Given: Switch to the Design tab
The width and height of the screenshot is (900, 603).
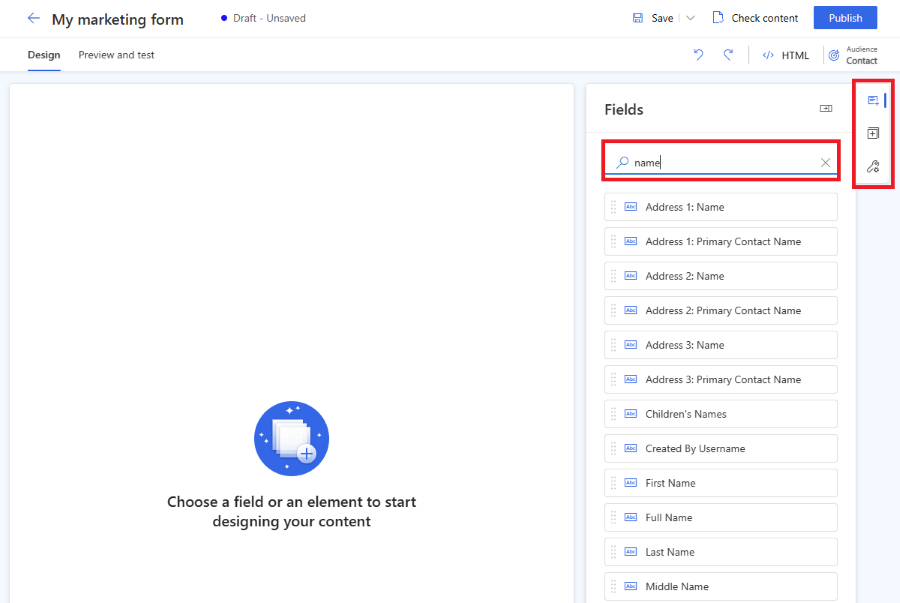Looking at the screenshot, I should coord(44,55).
